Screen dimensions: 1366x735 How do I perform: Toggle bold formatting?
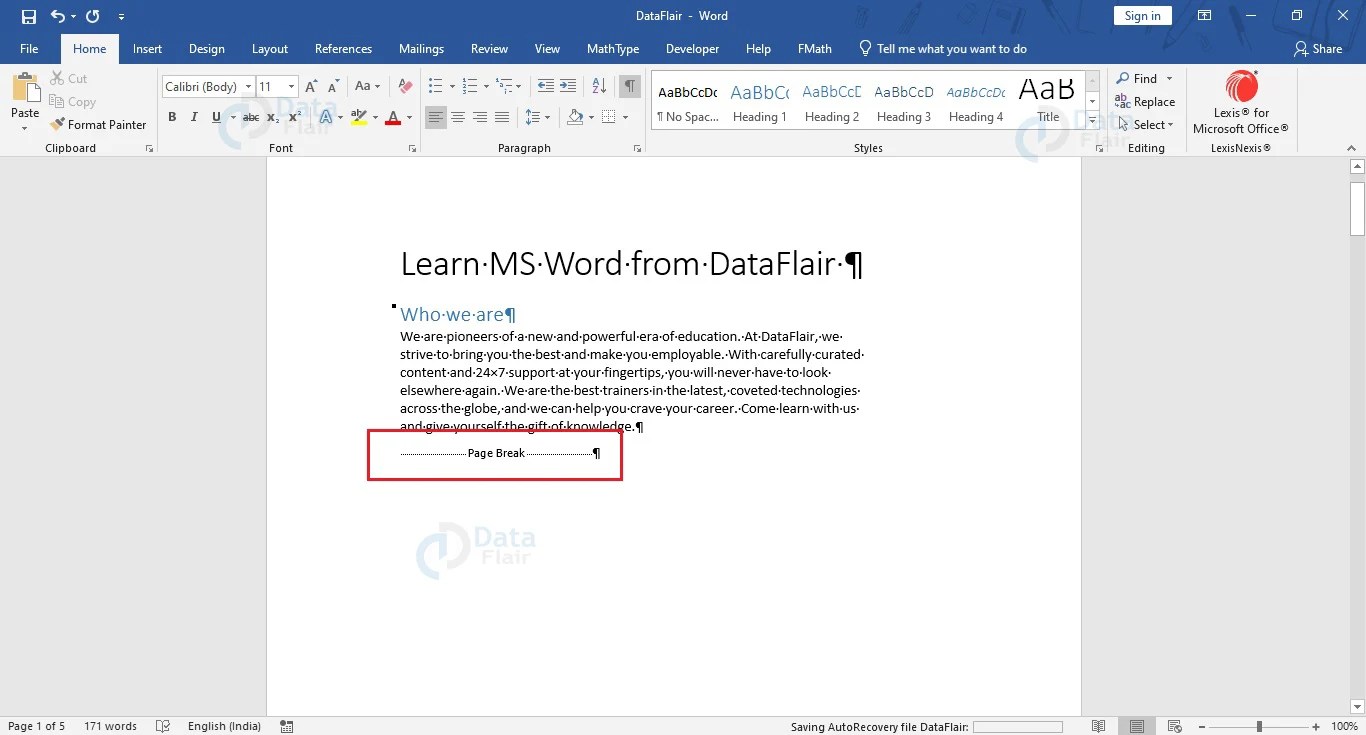point(171,117)
